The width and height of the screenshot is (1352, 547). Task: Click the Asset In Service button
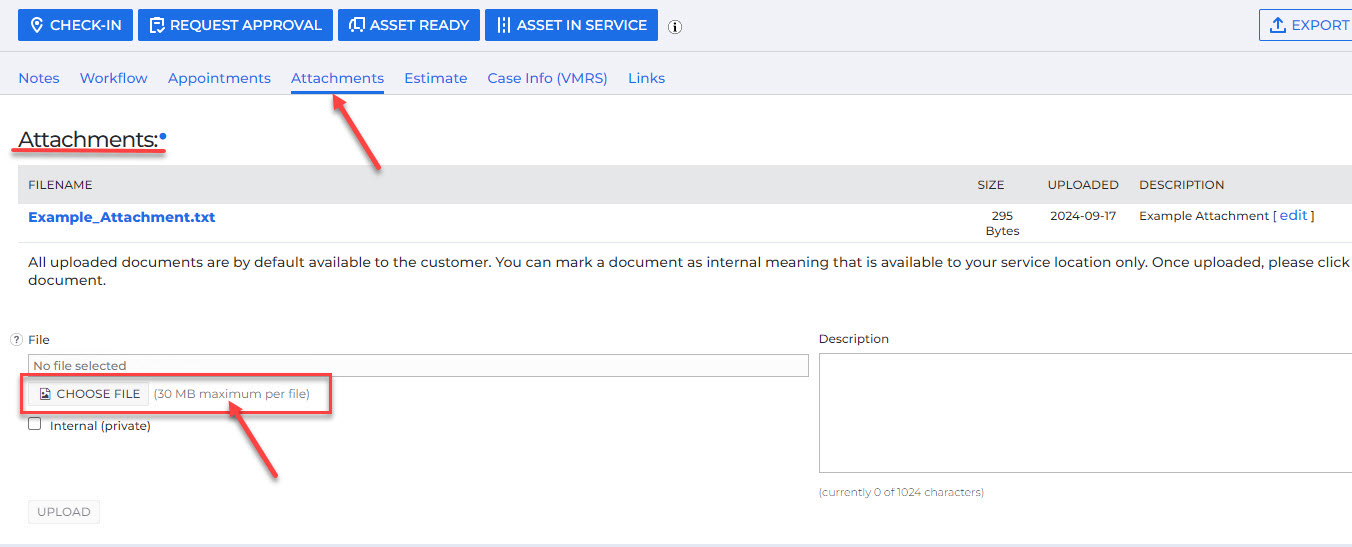pos(571,25)
